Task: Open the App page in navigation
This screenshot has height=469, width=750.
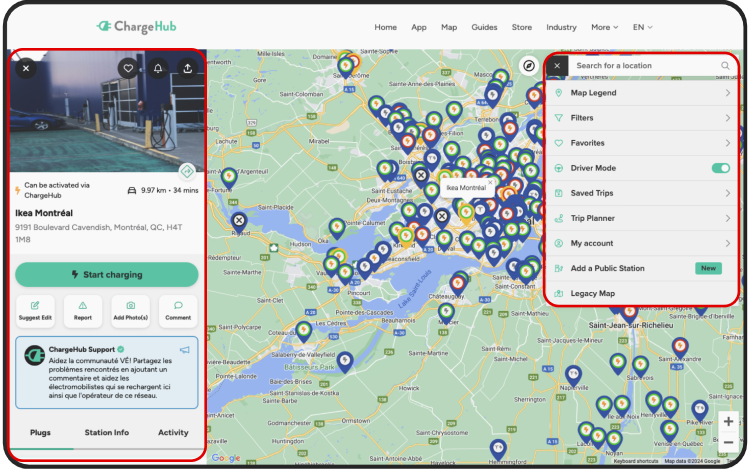Action: coord(419,27)
